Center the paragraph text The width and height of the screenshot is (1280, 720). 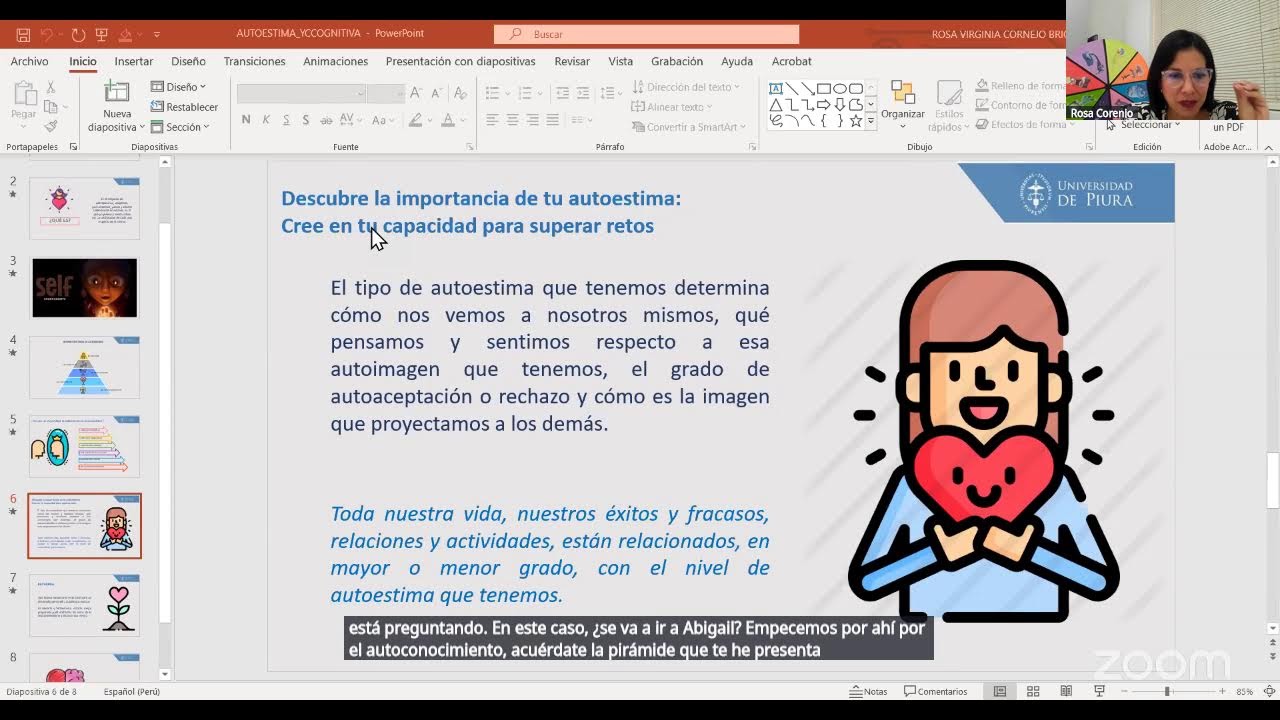click(512, 120)
